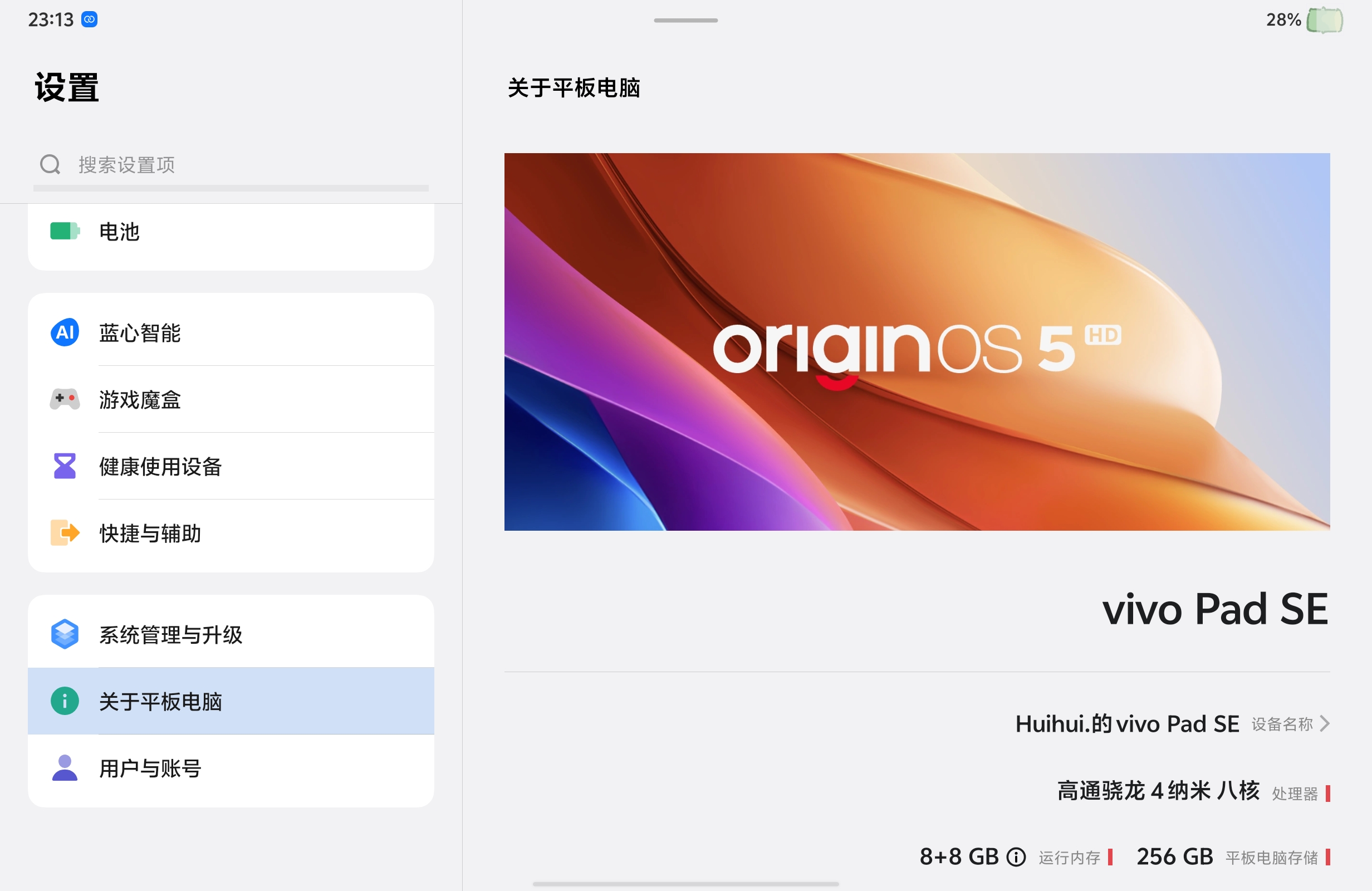Tap the OriginOS 5 banner image

point(917,341)
